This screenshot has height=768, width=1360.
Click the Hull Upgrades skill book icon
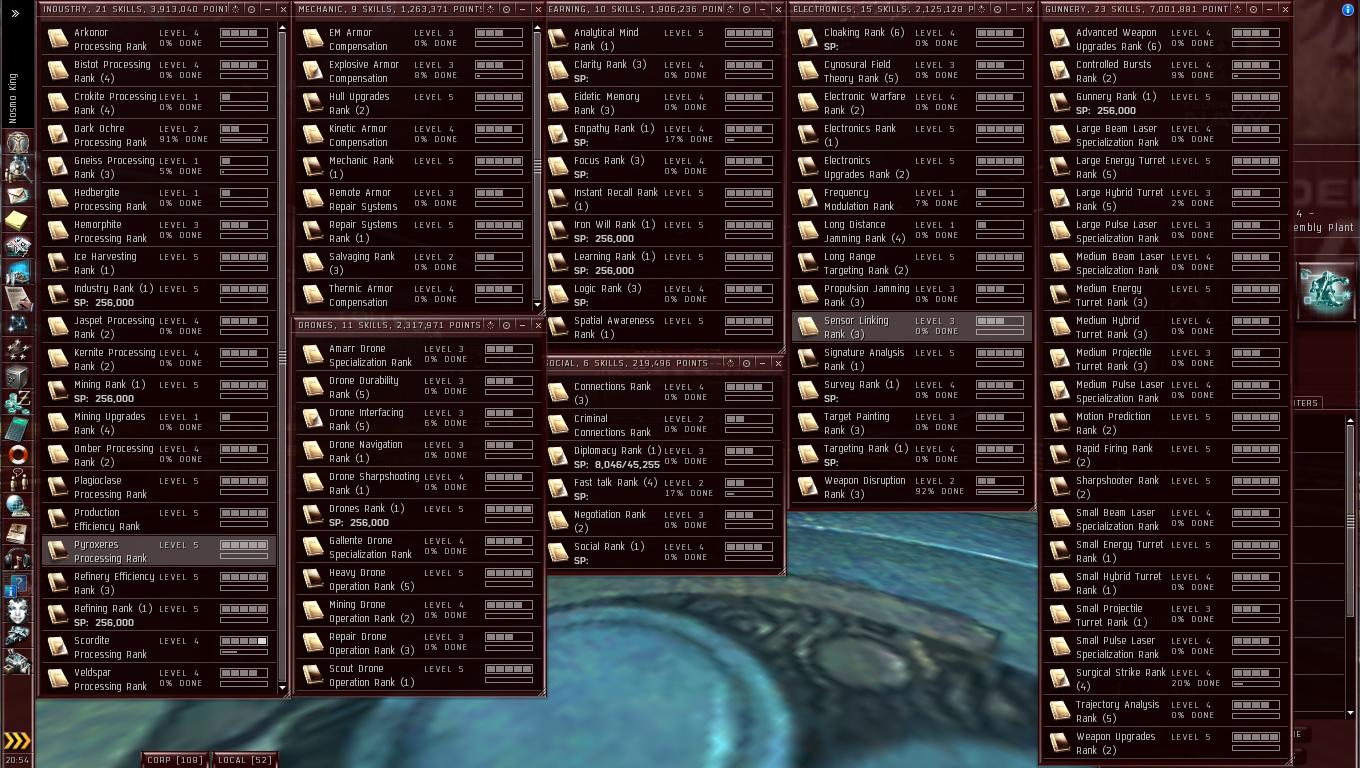tap(313, 103)
